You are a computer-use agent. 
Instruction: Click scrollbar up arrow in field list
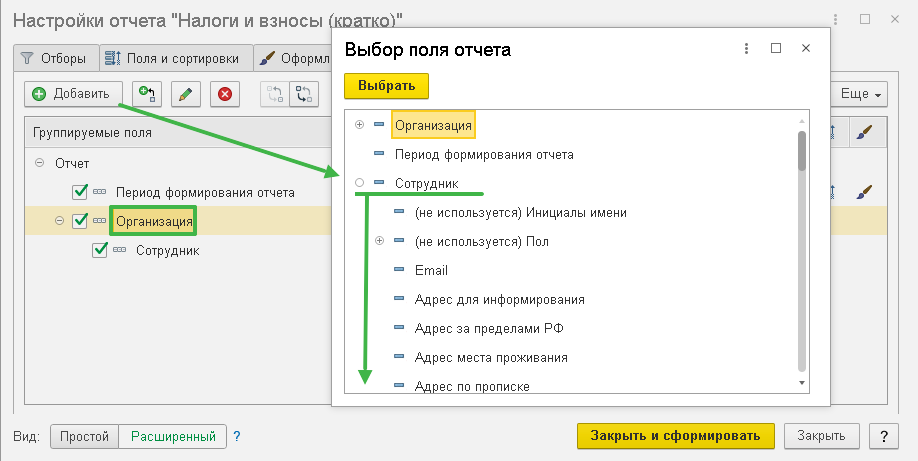point(802,121)
